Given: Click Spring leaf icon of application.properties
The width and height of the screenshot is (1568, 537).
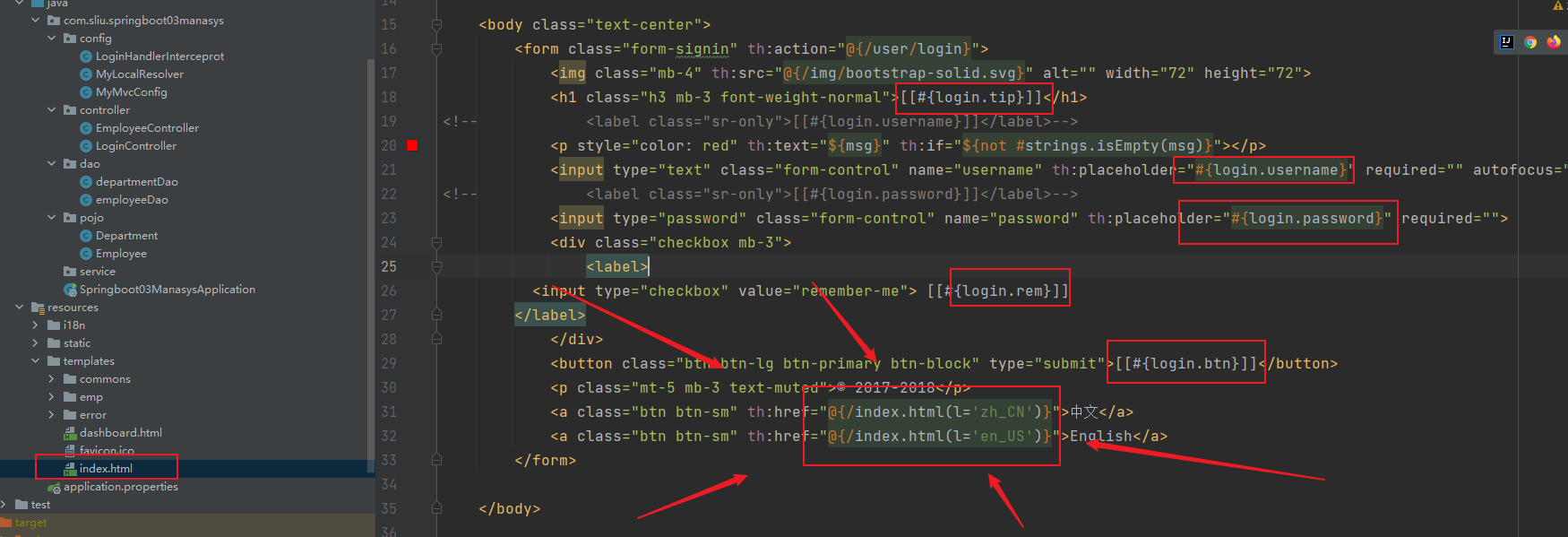Looking at the screenshot, I should pos(54,487).
